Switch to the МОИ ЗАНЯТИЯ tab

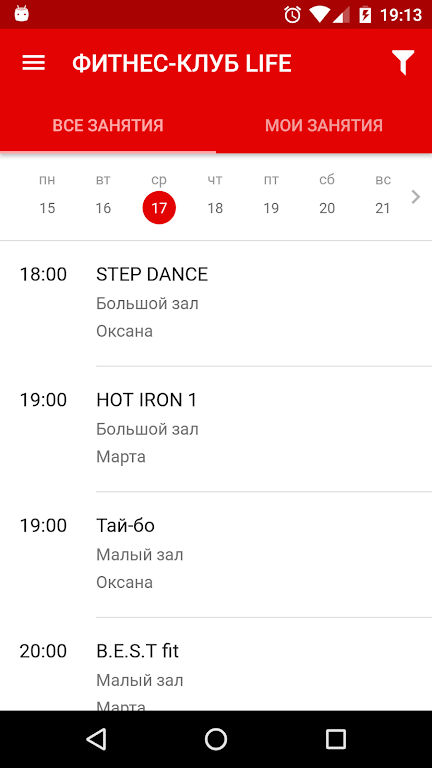click(x=324, y=125)
